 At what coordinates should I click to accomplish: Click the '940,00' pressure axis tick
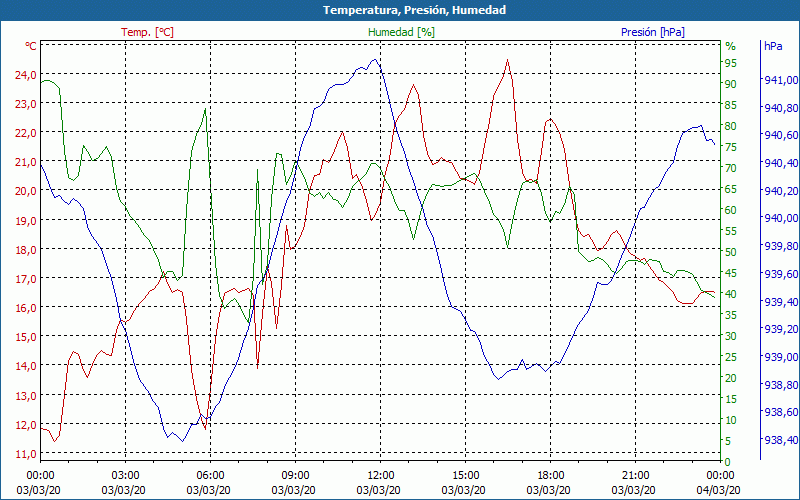781,219
